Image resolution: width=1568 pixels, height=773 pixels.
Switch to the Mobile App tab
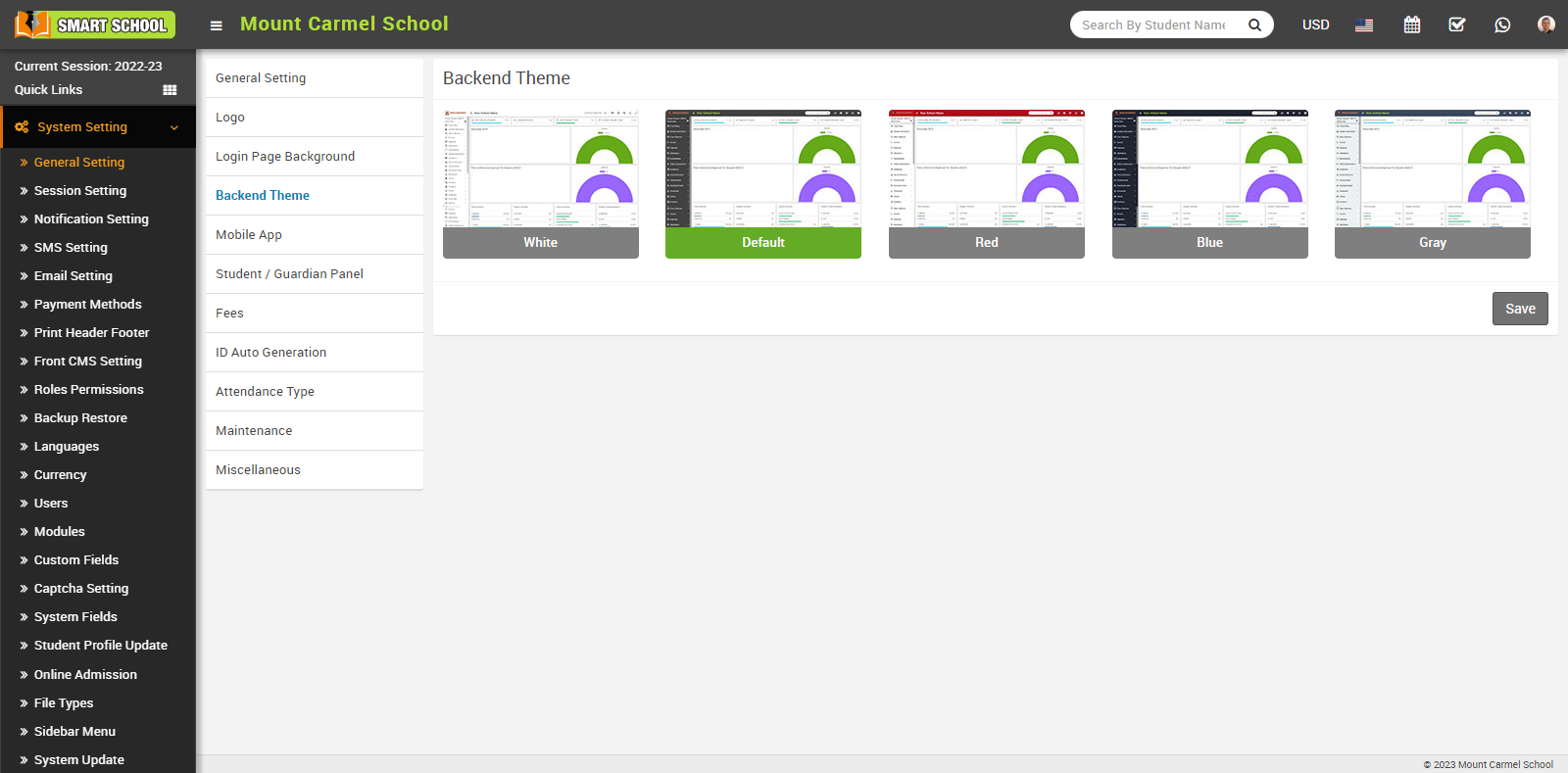tap(249, 235)
